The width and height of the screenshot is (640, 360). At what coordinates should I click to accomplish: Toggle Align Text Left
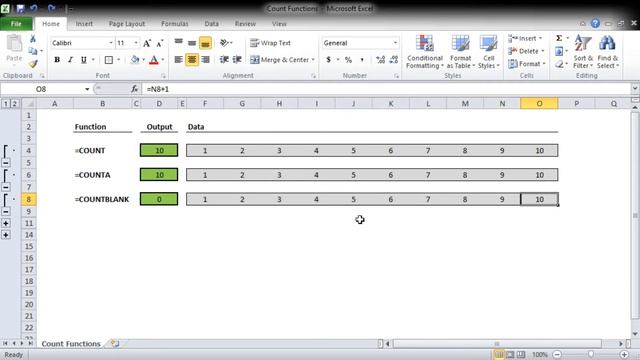tap(178, 60)
